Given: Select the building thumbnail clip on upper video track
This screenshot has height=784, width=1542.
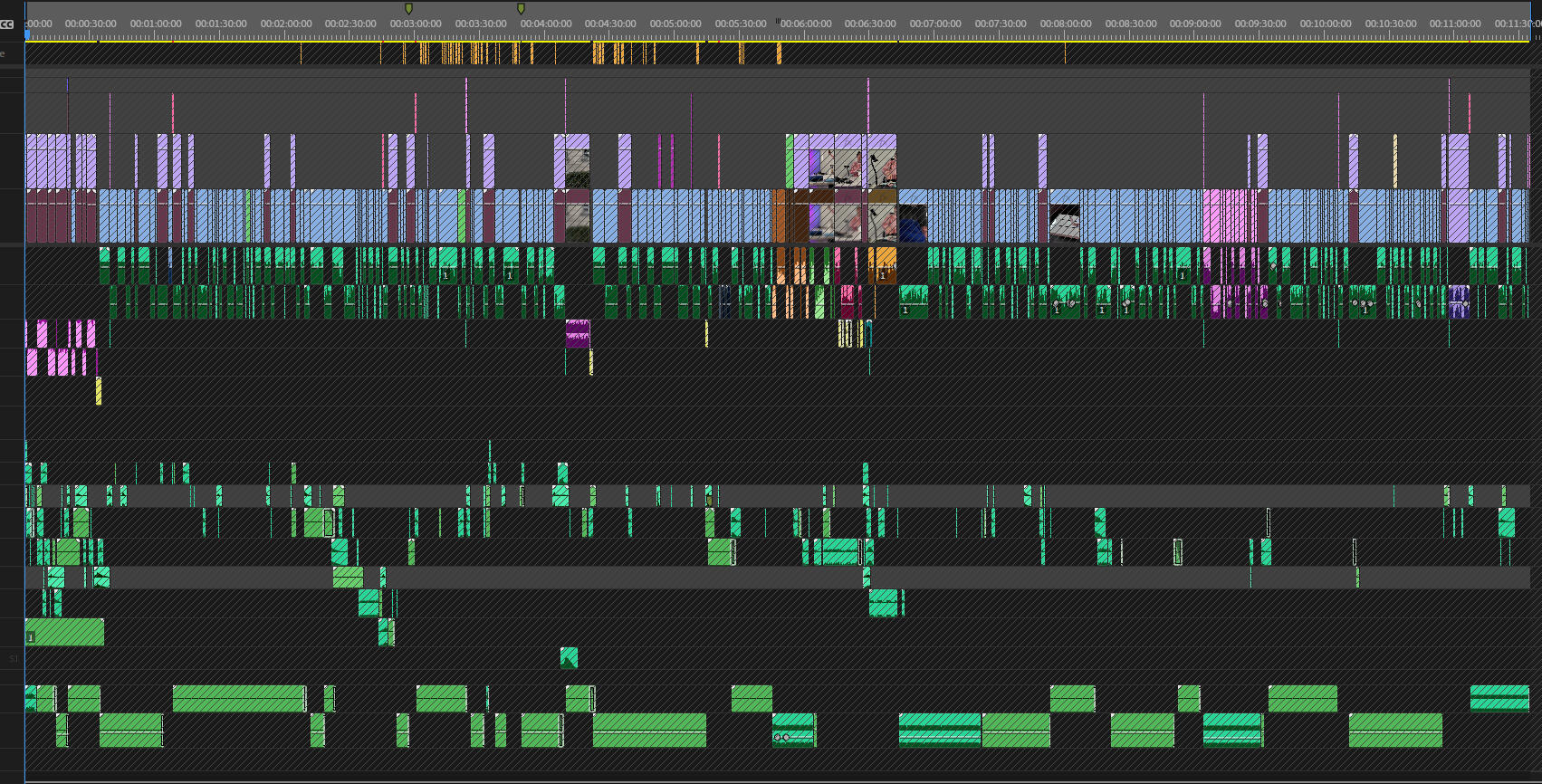Looking at the screenshot, I should pyautogui.click(x=577, y=168).
